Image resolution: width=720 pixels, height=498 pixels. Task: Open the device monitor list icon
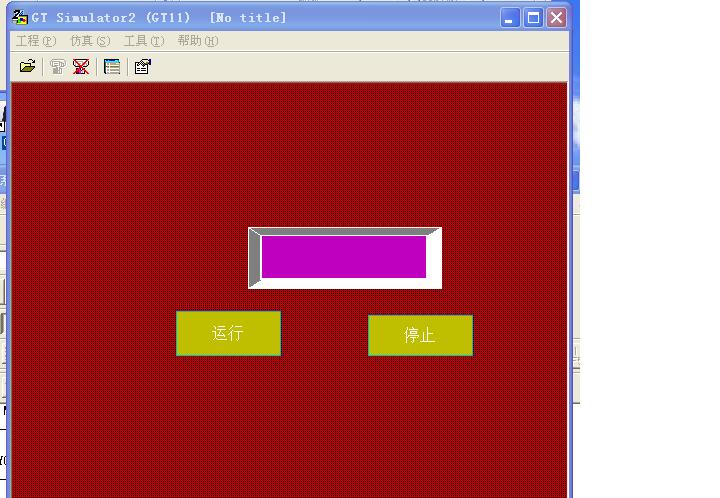112,67
